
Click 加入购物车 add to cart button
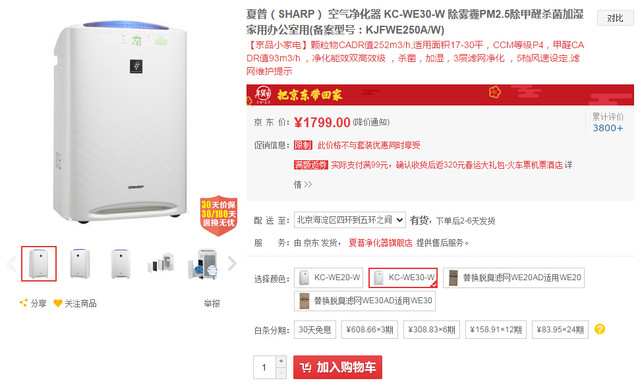pyautogui.click(x=338, y=367)
